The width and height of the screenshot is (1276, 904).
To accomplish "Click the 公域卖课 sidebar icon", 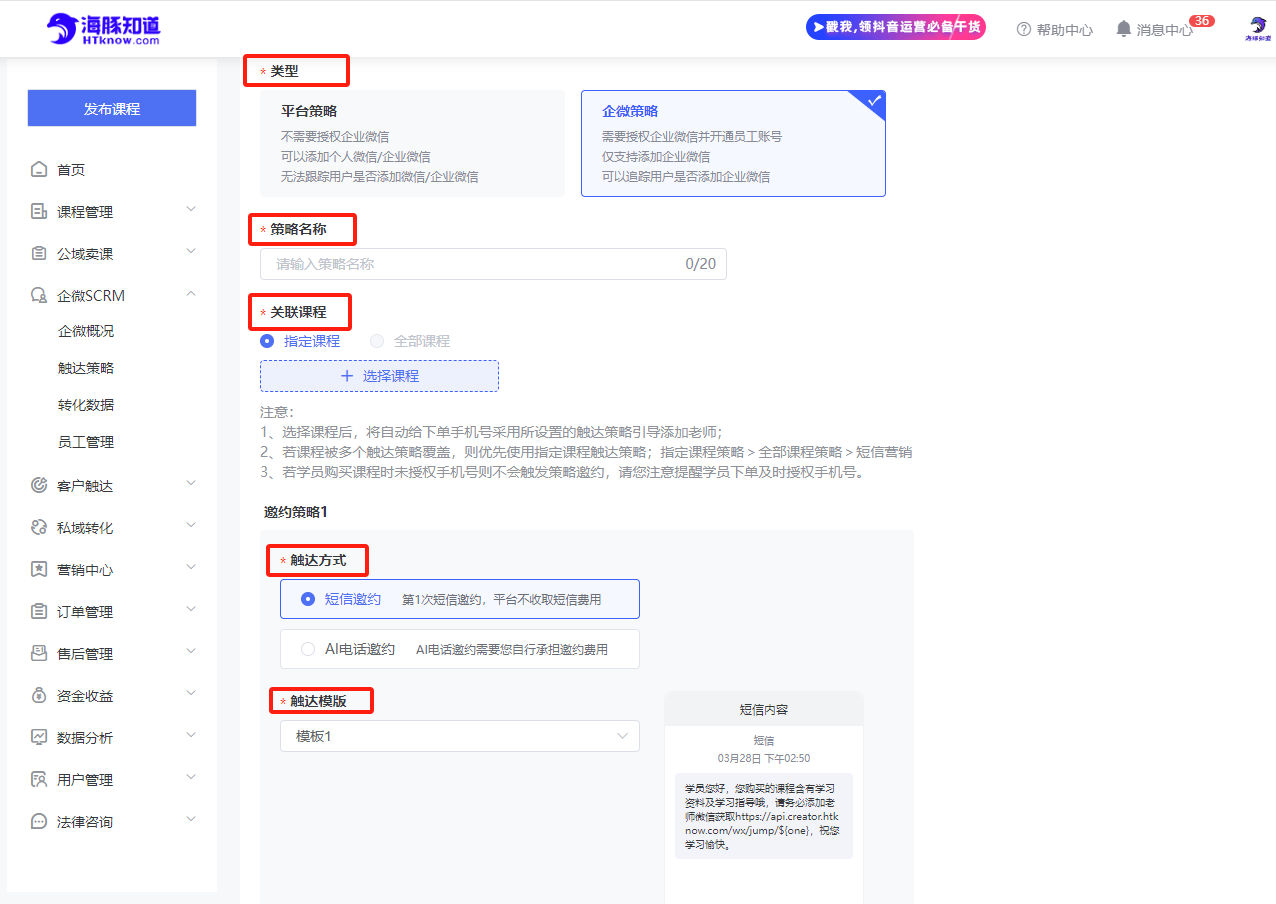I will click(39, 254).
